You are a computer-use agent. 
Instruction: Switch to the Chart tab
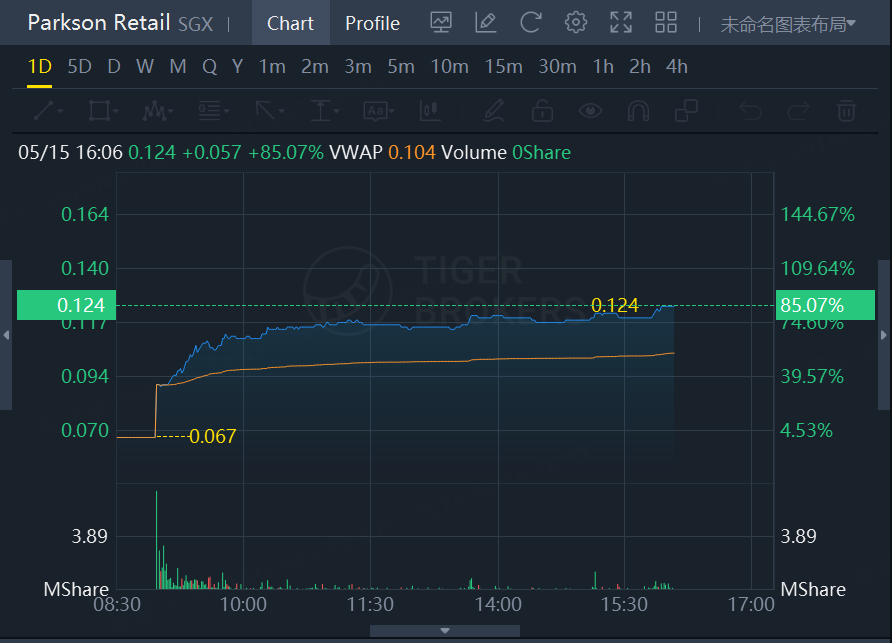tap(290, 23)
